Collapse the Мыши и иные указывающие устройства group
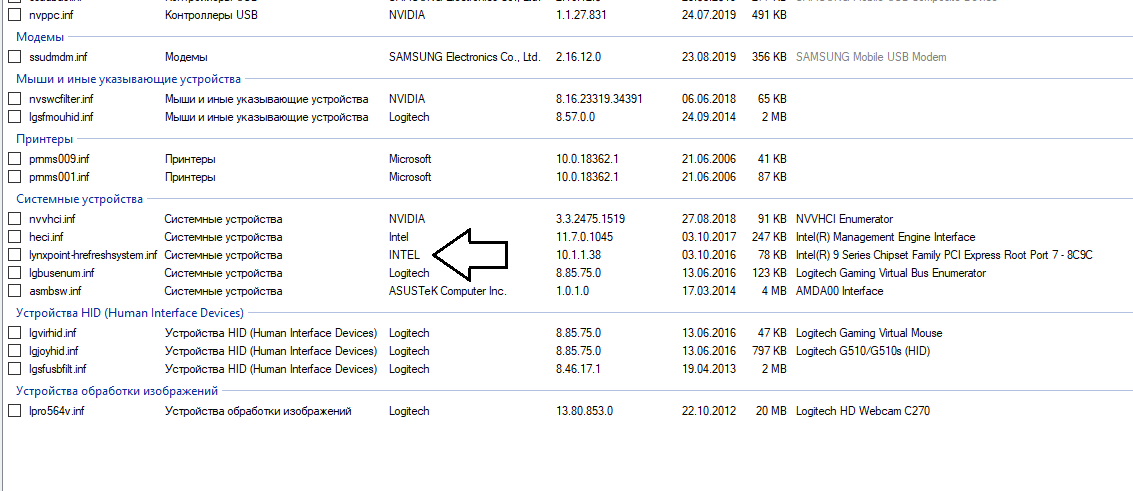The height and width of the screenshot is (491, 1133). tap(129, 79)
